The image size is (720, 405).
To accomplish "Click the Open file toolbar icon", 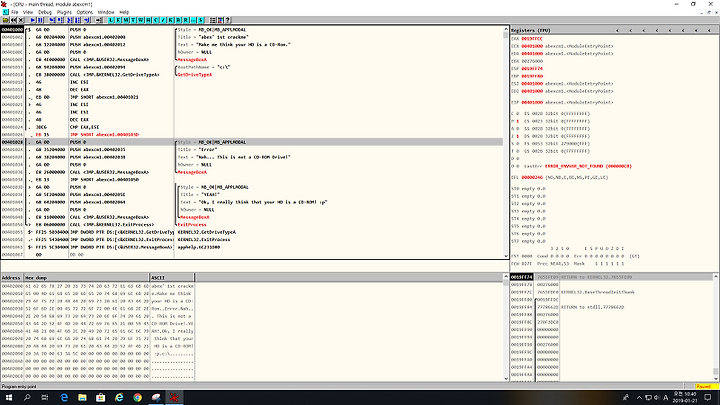I will point(6,20).
